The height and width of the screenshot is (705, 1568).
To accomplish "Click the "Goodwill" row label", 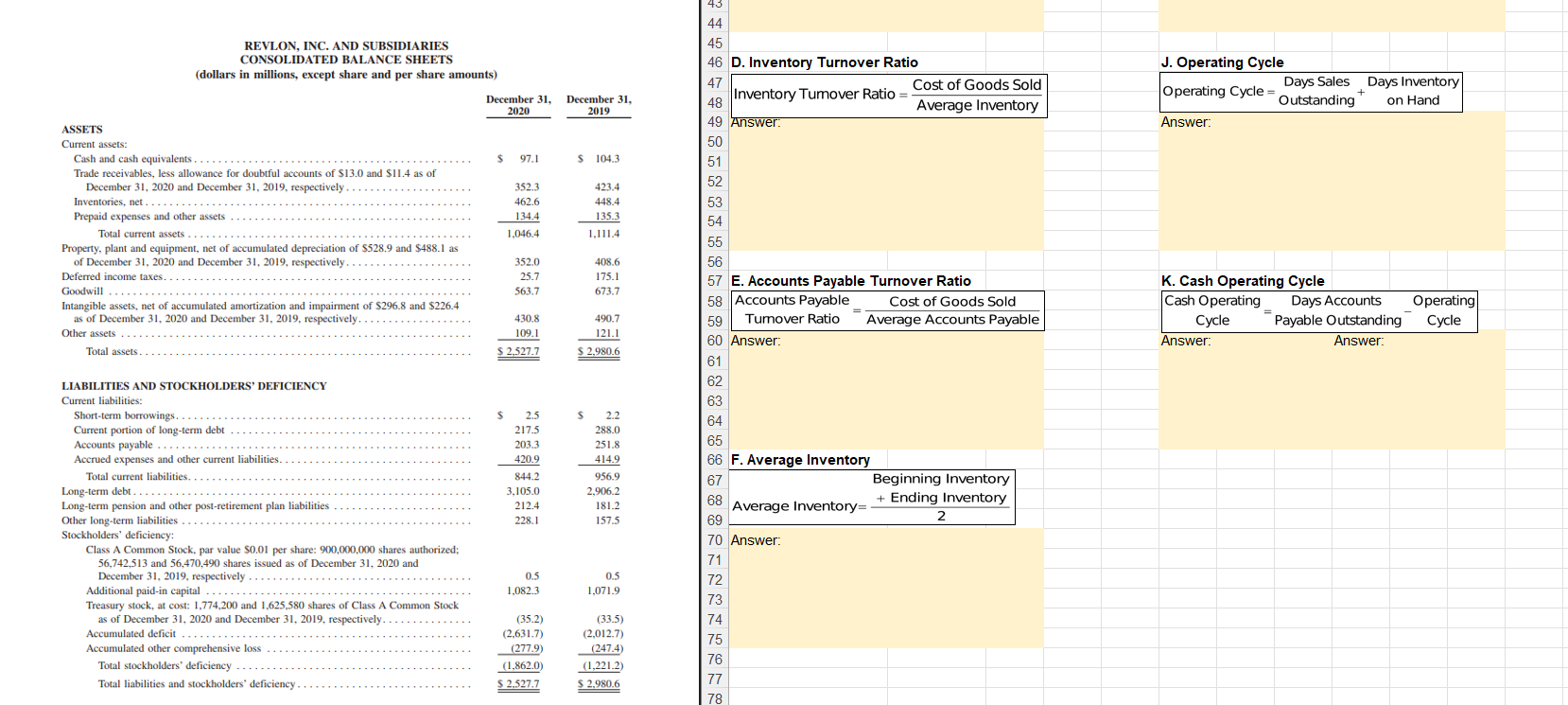I will point(82,291).
